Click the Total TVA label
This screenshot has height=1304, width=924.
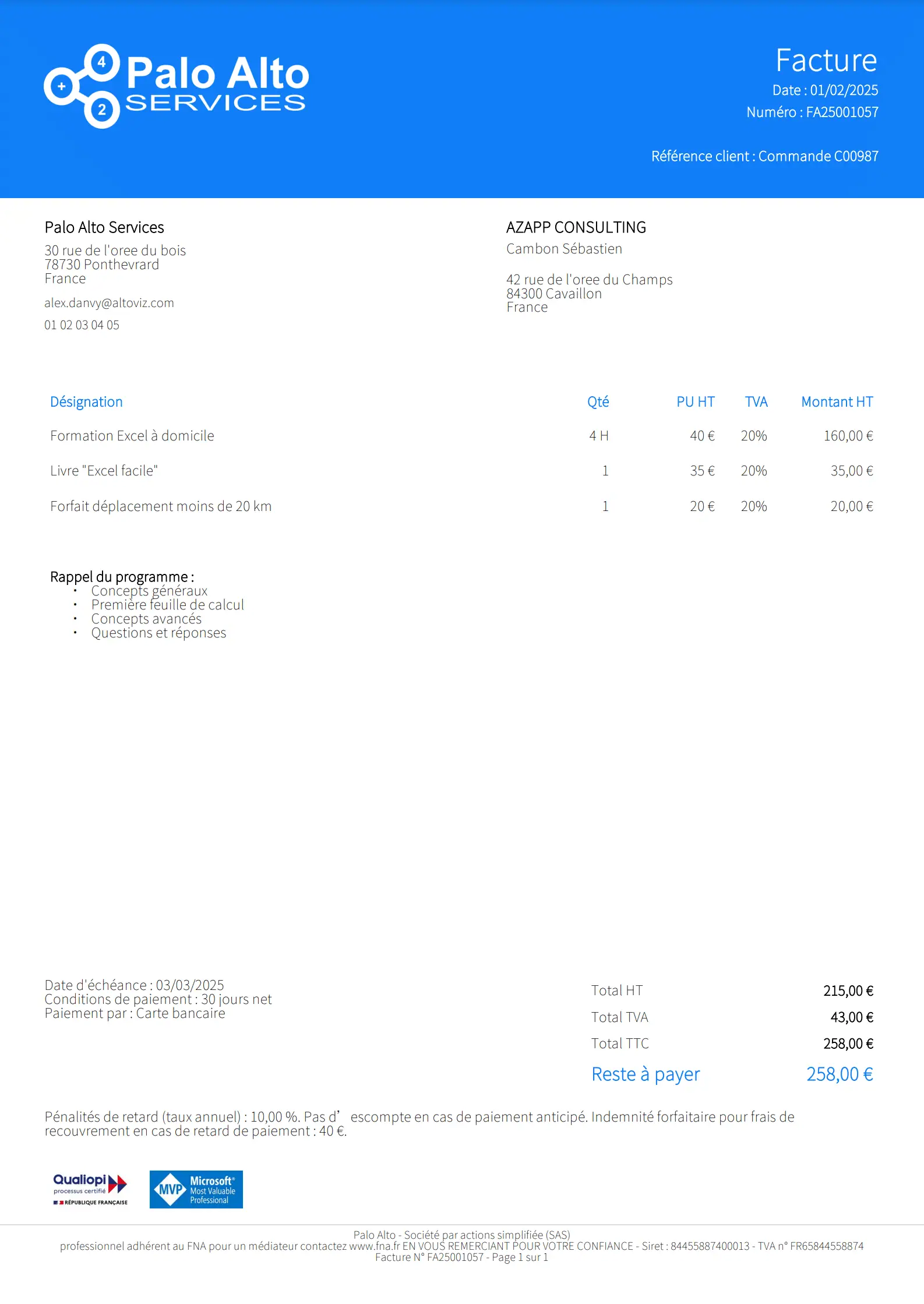click(x=620, y=1017)
